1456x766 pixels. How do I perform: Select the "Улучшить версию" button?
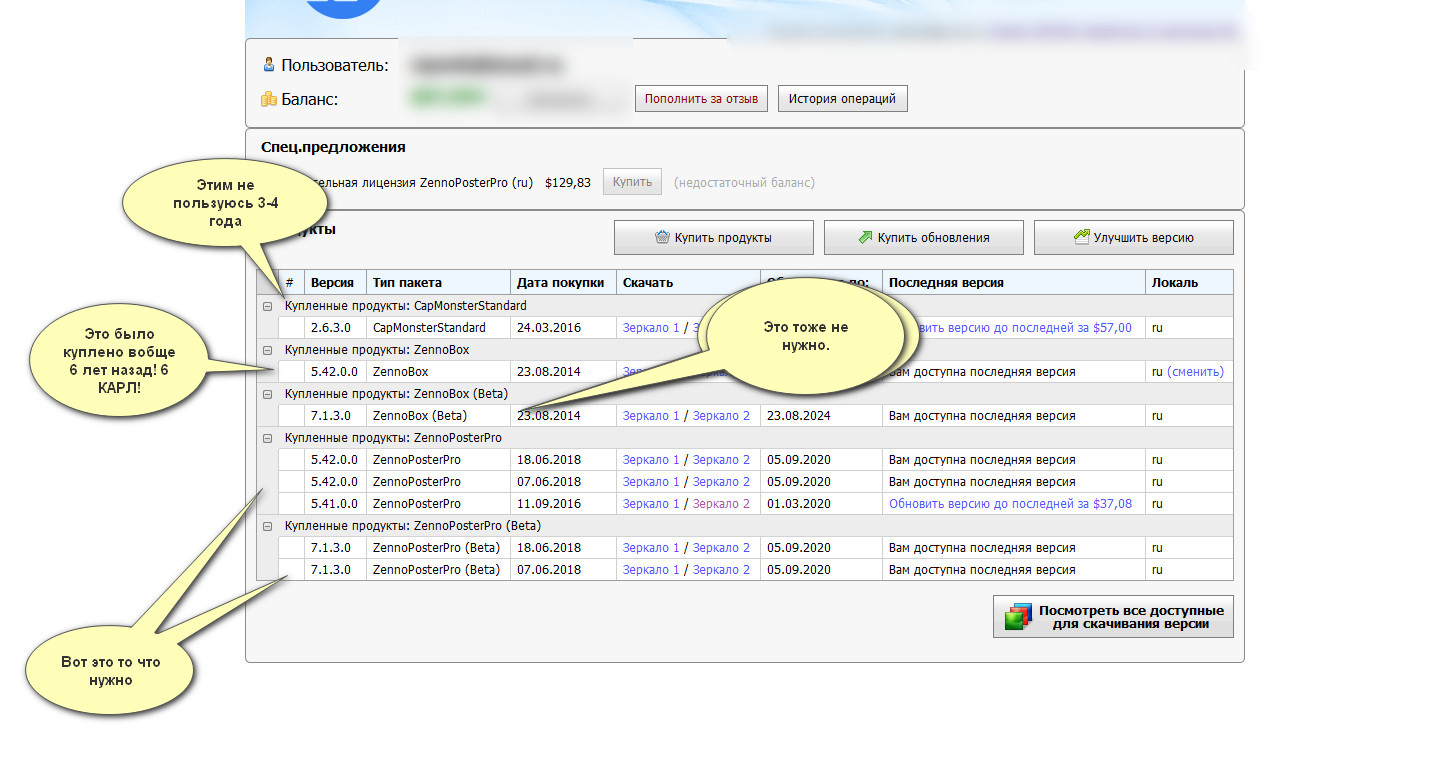pyautogui.click(x=1134, y=238)
